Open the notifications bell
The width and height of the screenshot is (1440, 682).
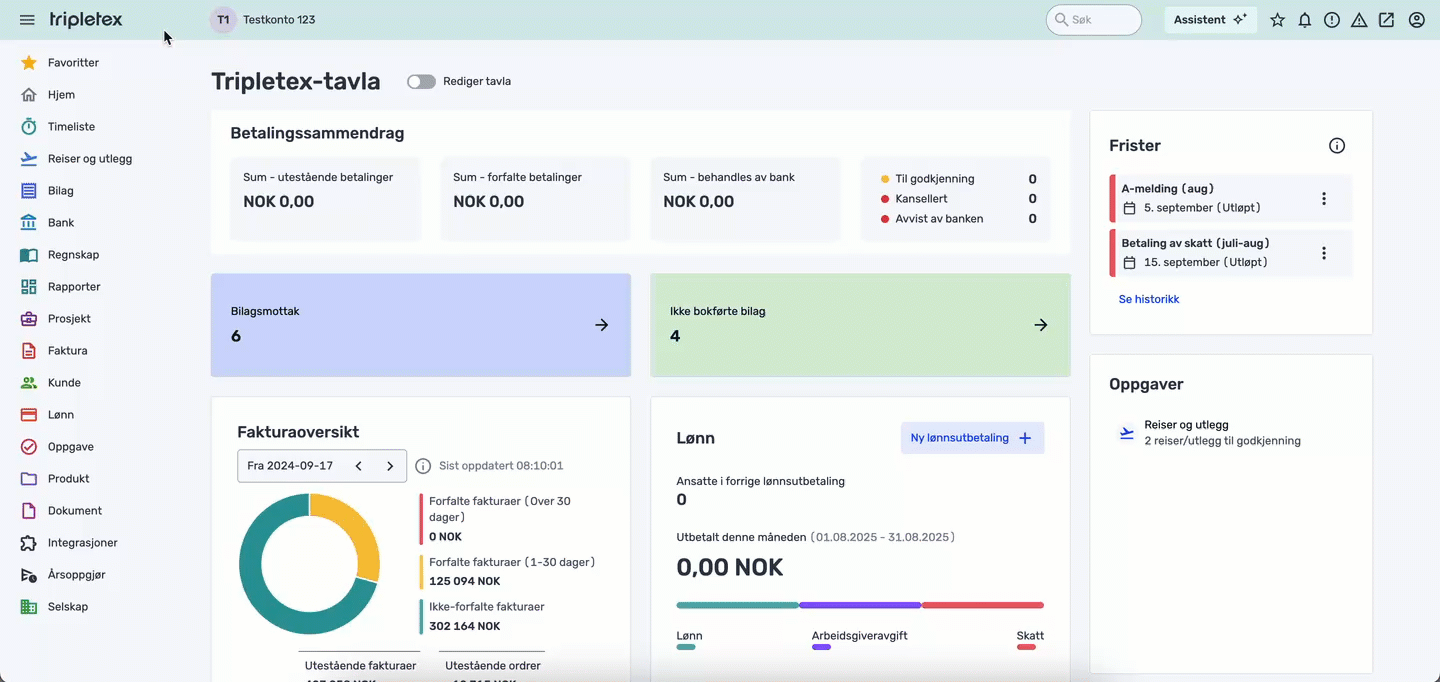pyautogui.click(x=1305, y=20)
